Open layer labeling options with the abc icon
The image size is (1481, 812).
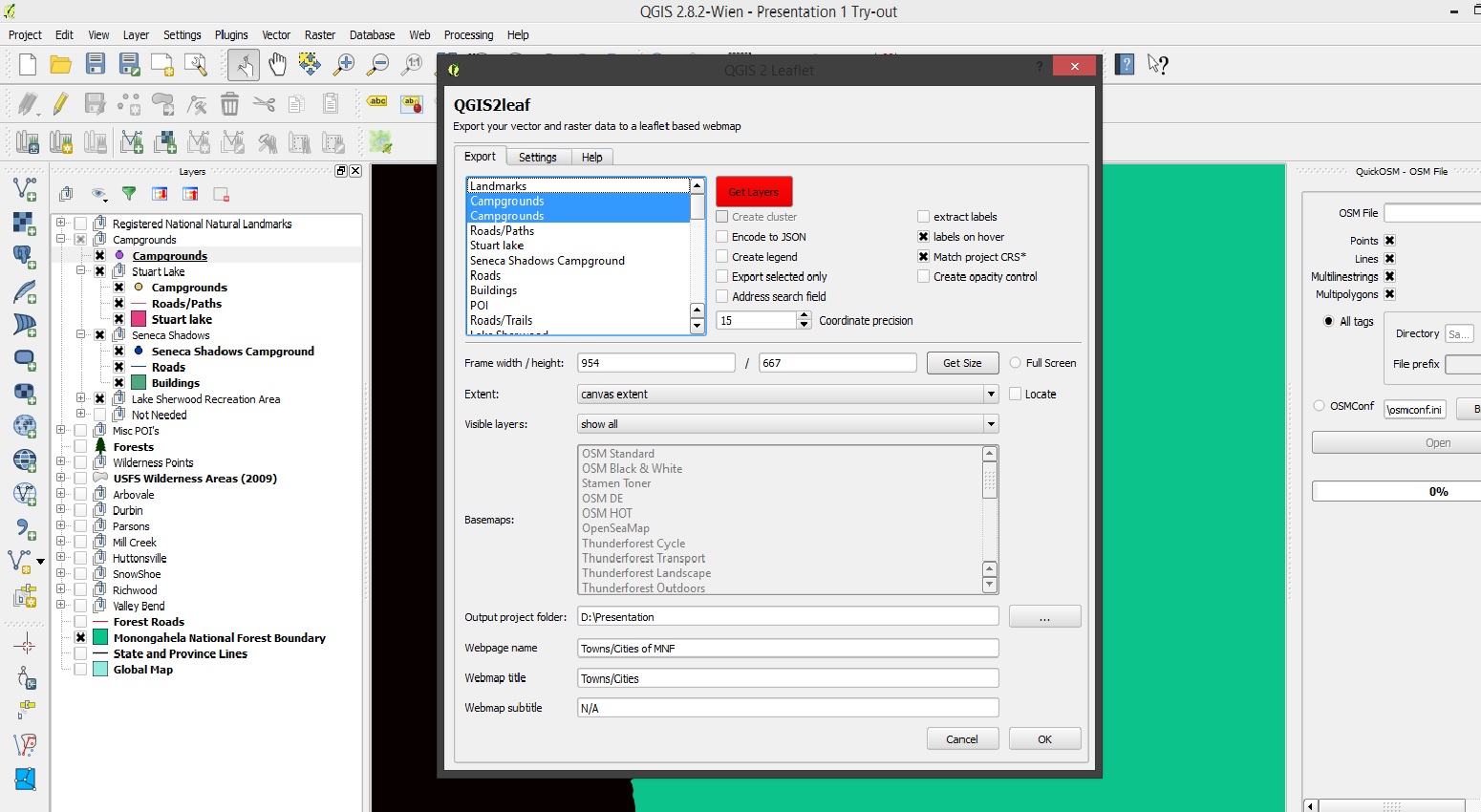coord(377,102)
